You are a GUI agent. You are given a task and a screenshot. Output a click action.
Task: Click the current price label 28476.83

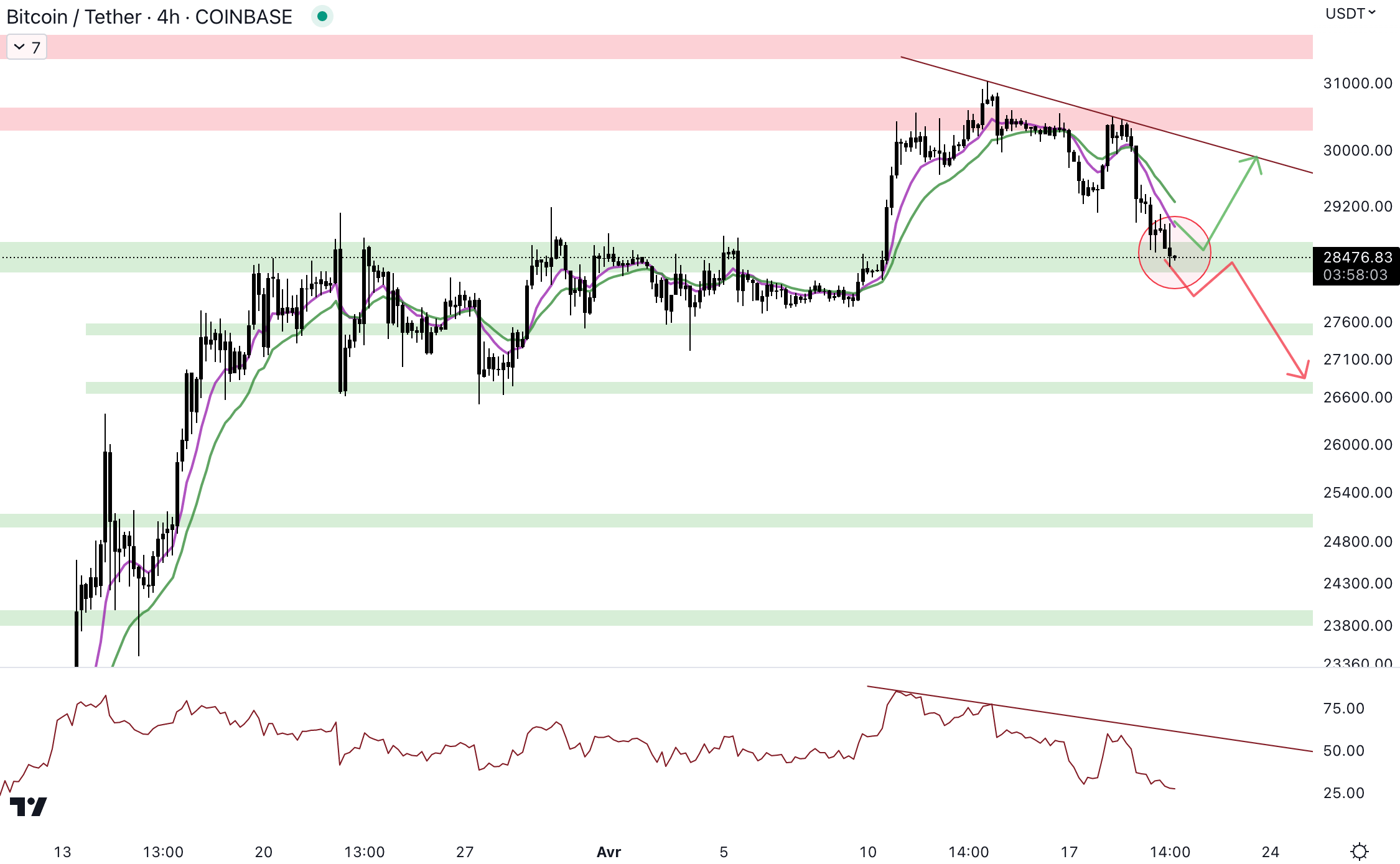[1357, 258]
